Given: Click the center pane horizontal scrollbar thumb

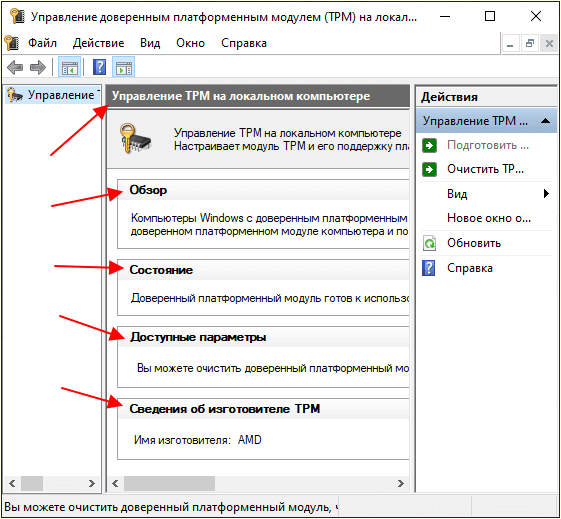Looking at the screenshot, I should tap(169, 484).
